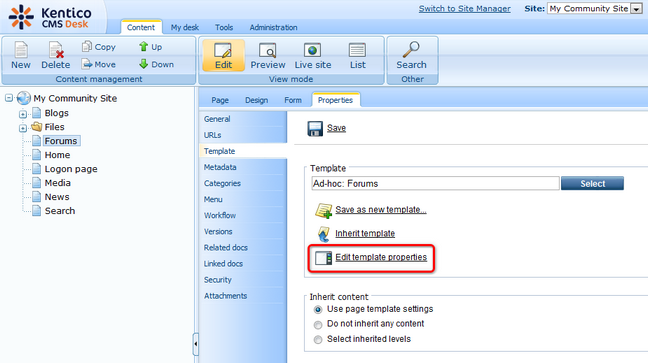Click the New document icon
Viewport: 648px width, 363px height.
tap(21, 50)
